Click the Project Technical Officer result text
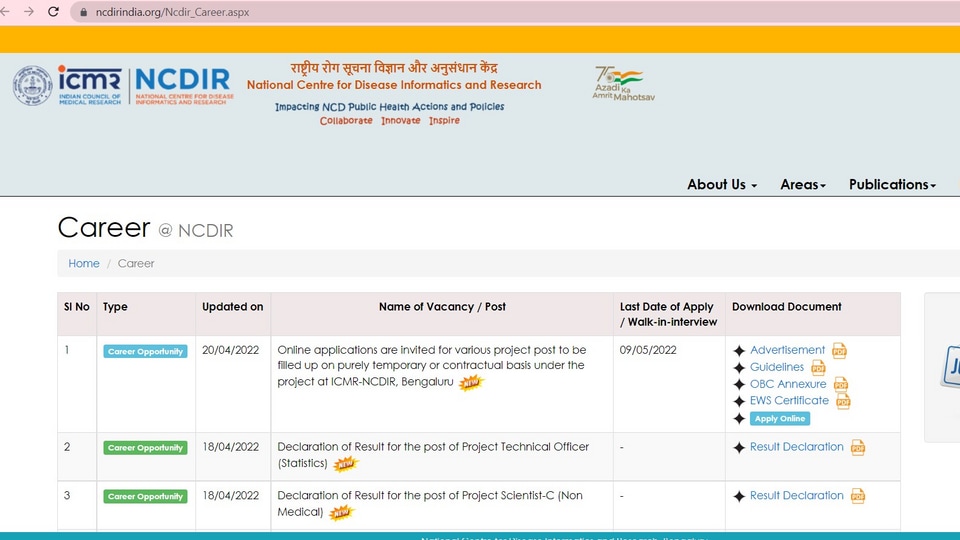Screen dimensions: 960x540 tap(433, 455)
